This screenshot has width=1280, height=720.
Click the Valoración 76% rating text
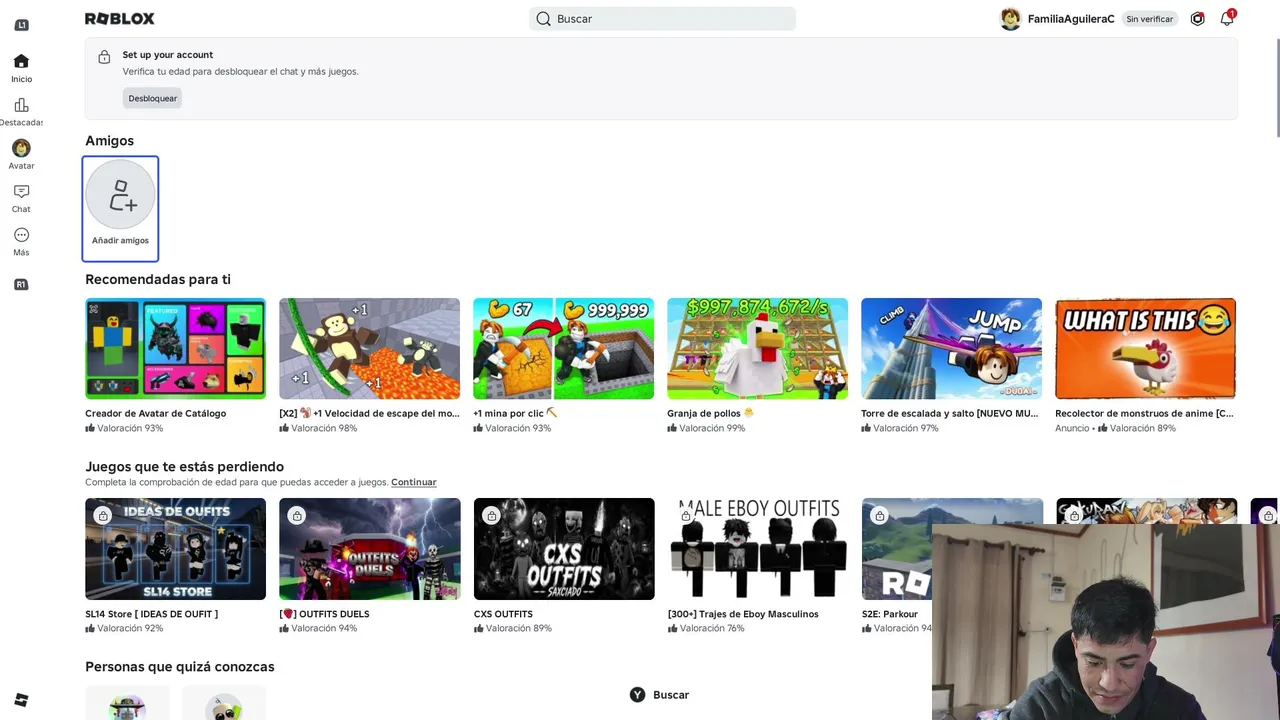[x=712, y=628]
